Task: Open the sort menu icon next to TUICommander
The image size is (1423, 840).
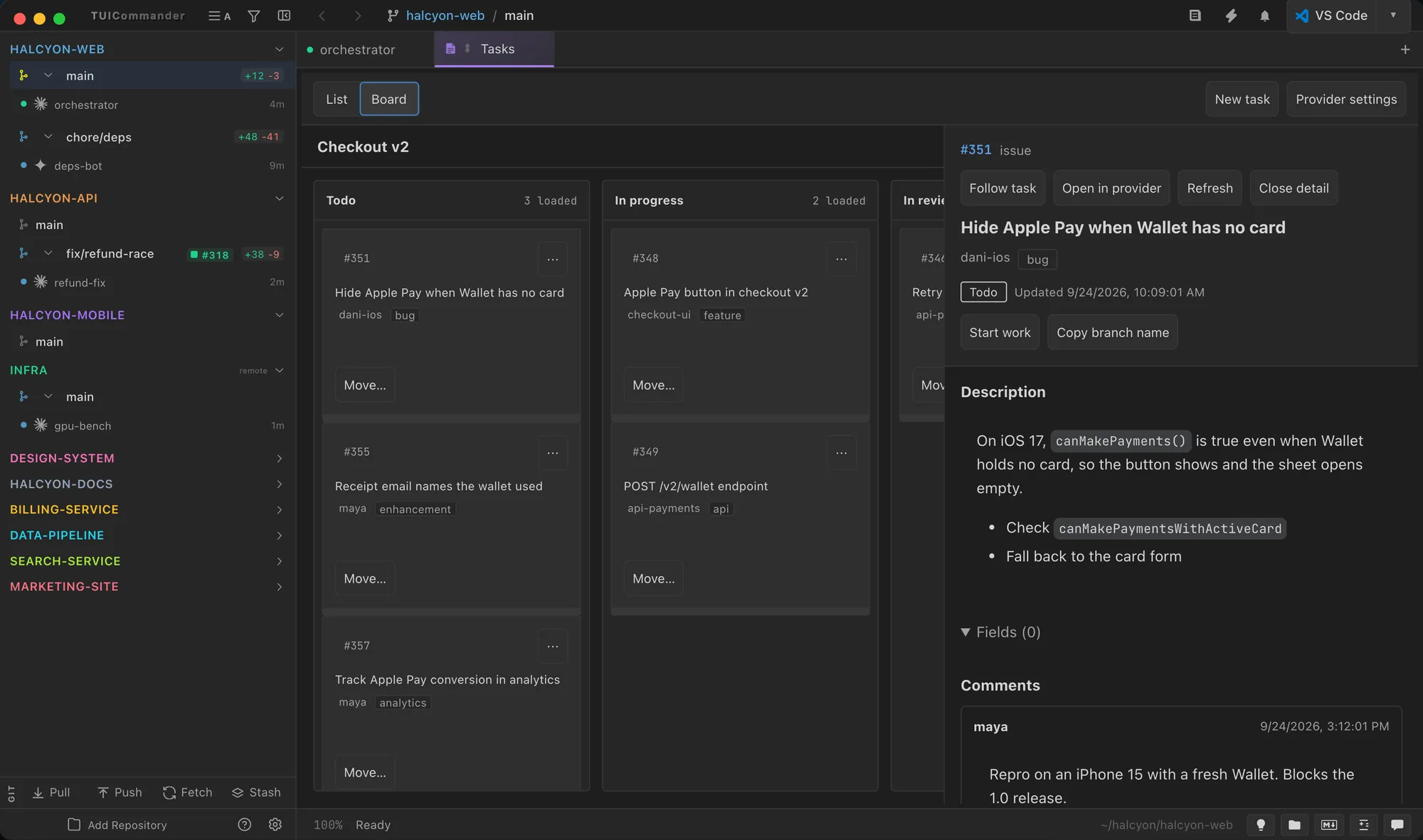Action: click(219, 16)
